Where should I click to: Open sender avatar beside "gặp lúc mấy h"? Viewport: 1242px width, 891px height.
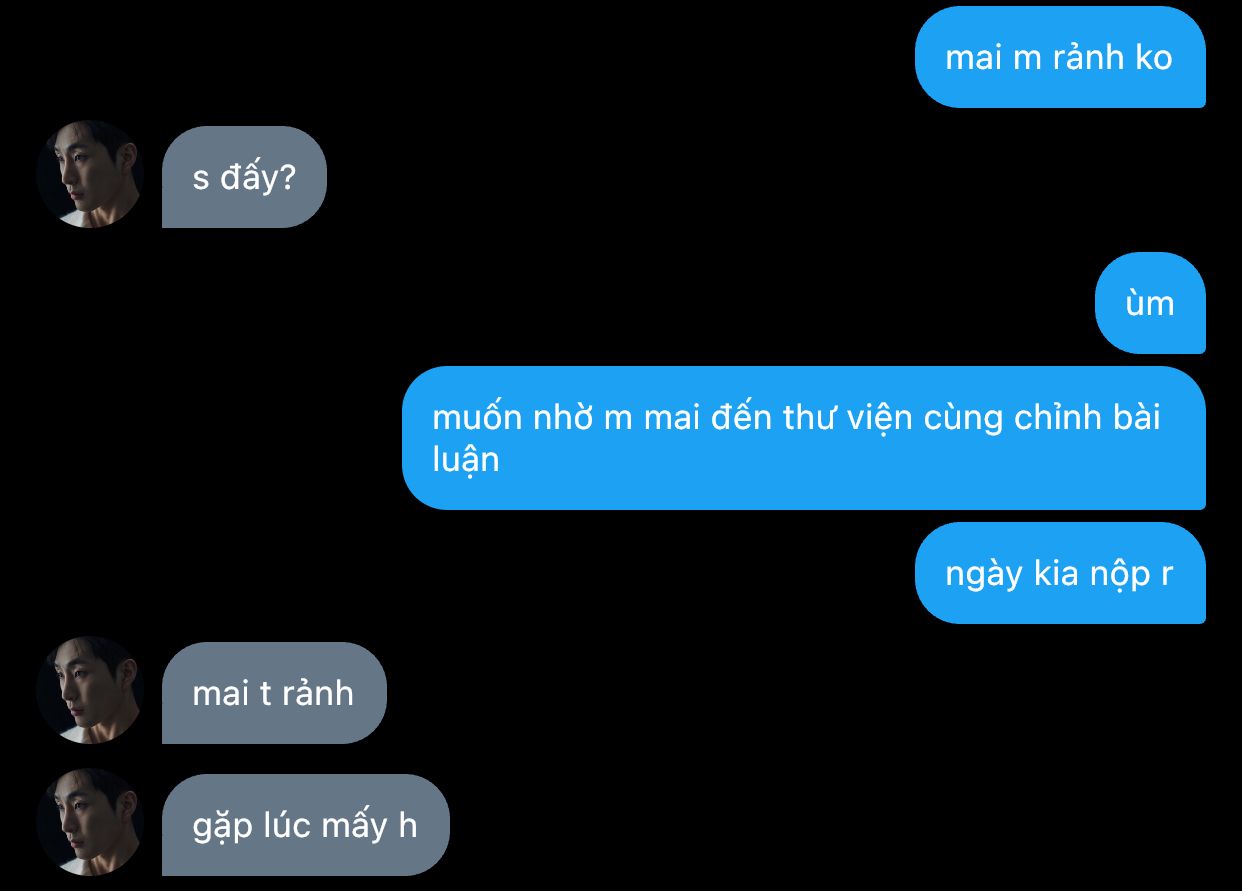tap(90, 822)
